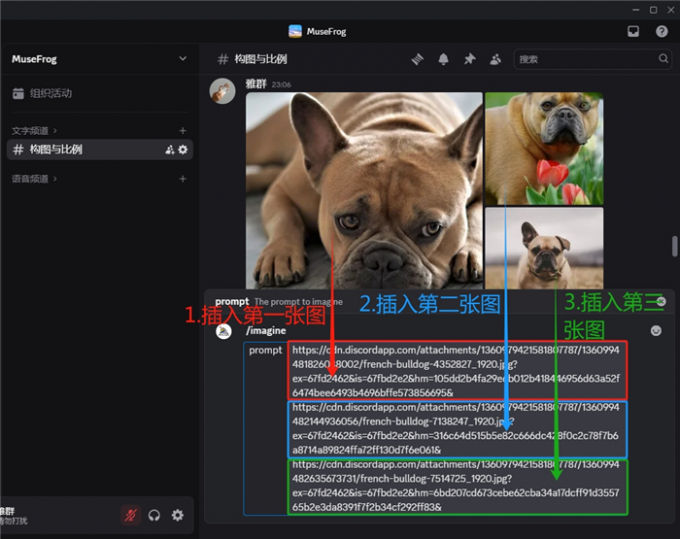Open the threads icon in channel header
Viewport: 680px width, 539px height.
pos(417,59)
